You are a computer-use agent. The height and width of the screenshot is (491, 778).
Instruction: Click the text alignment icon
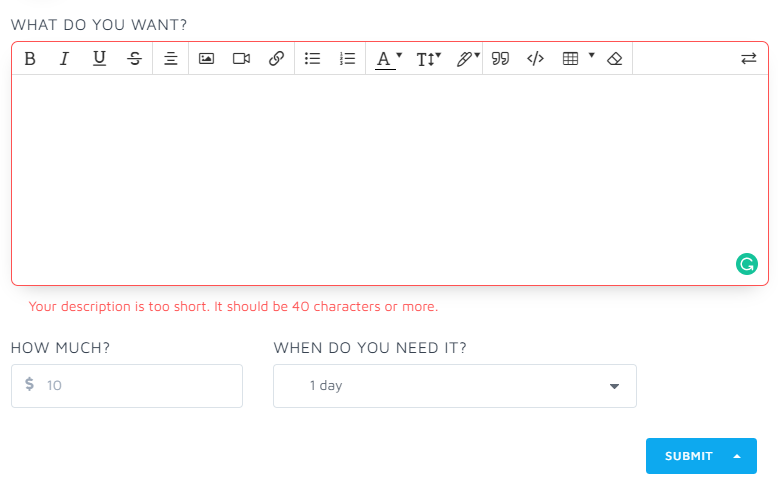click(171, 59)
